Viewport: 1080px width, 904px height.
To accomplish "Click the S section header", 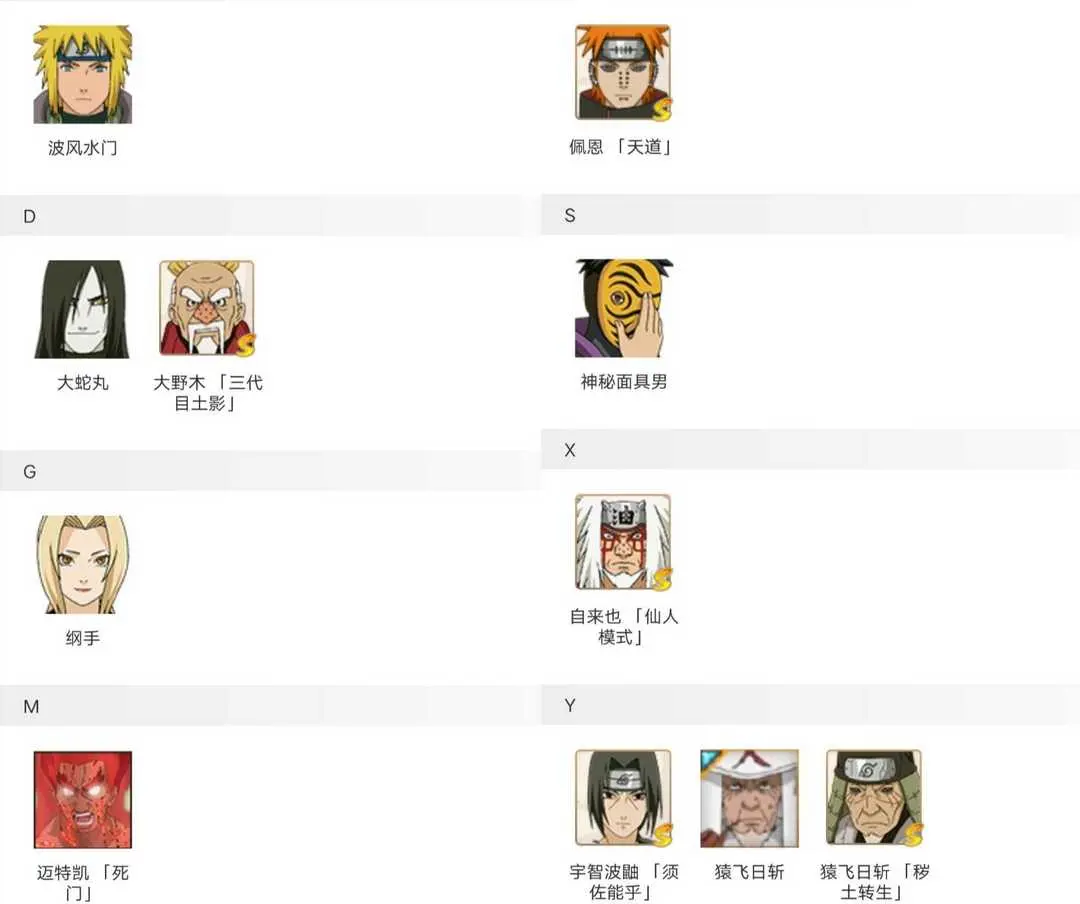I will tap(570, 216).
